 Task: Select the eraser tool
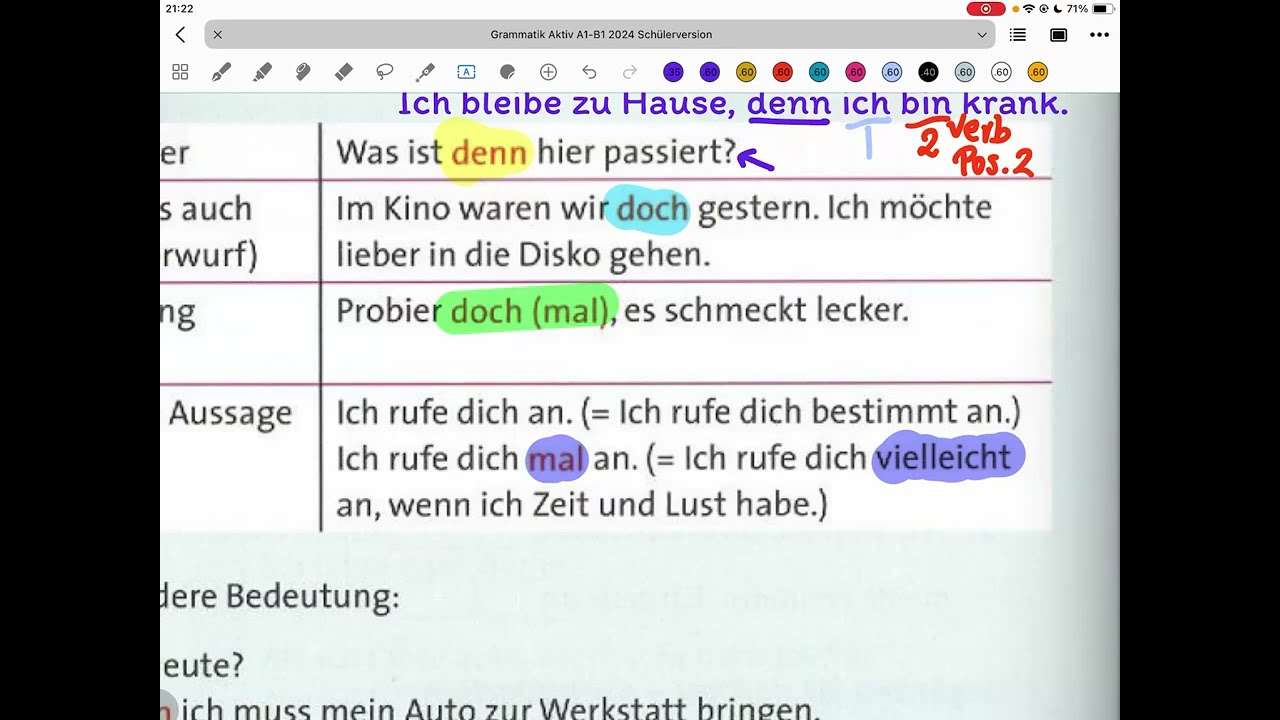coord(343,72)
